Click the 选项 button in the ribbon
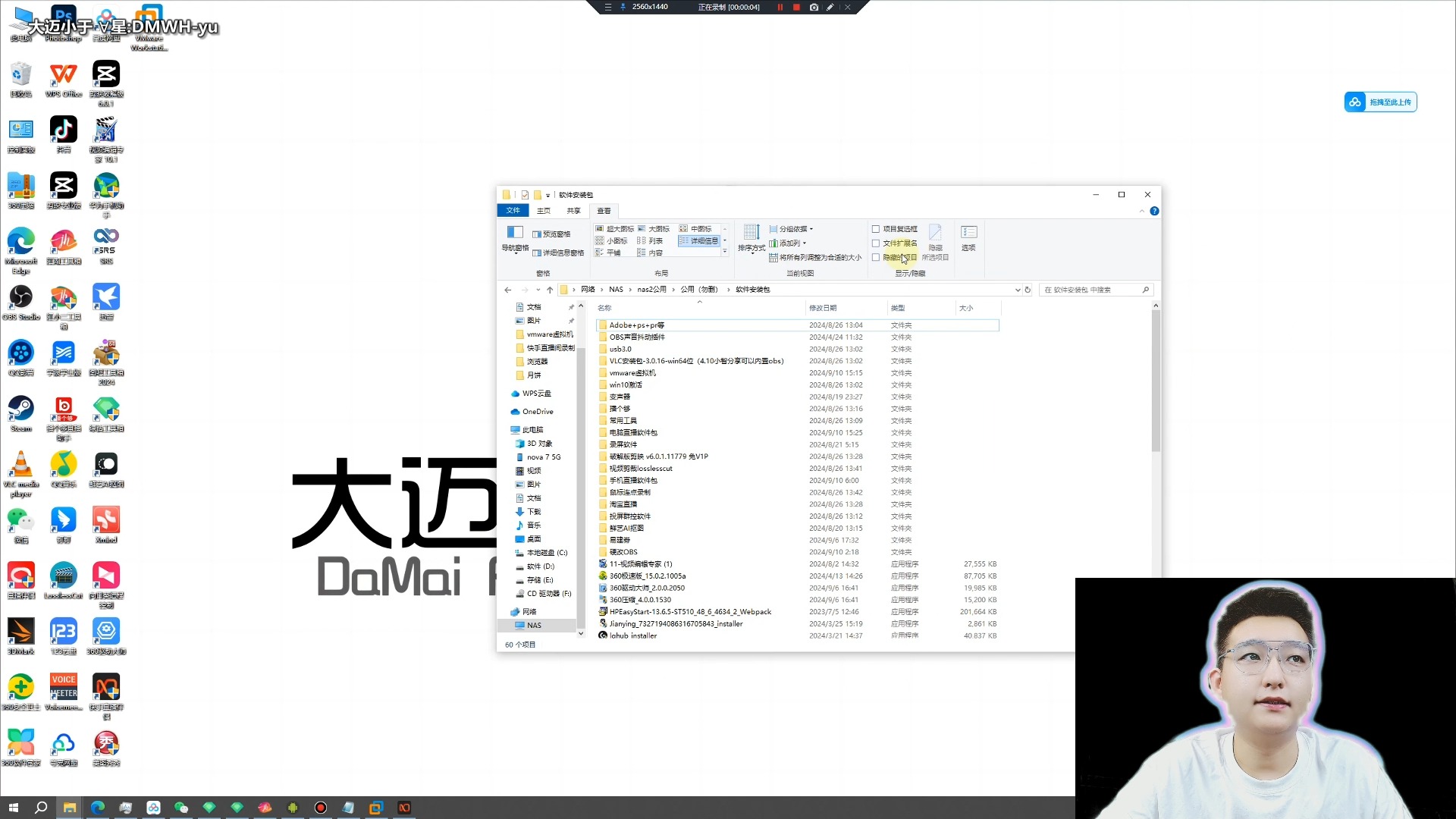The image size is (1456, 819). click(968, 237)
